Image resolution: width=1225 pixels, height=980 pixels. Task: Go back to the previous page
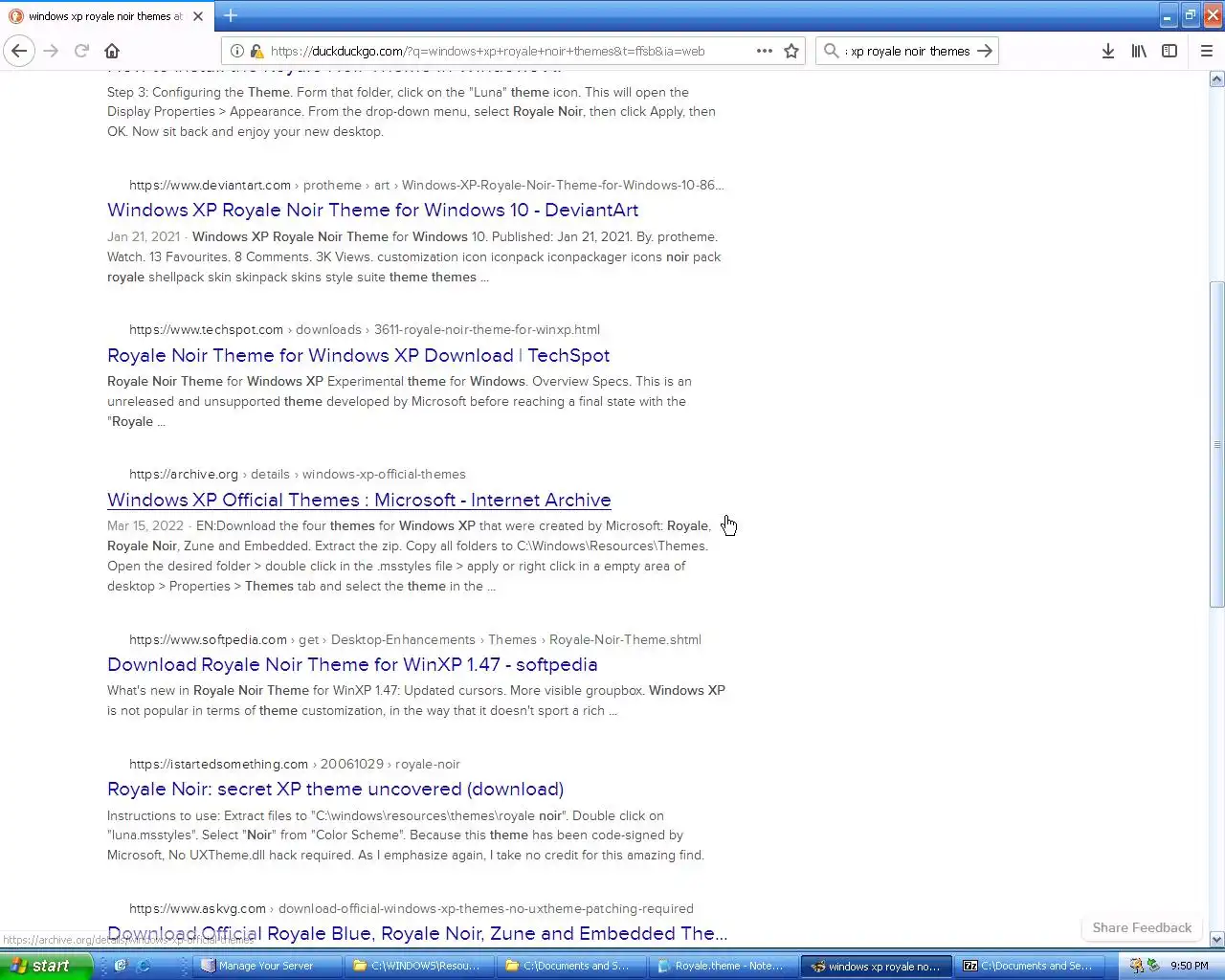point(19,51)
